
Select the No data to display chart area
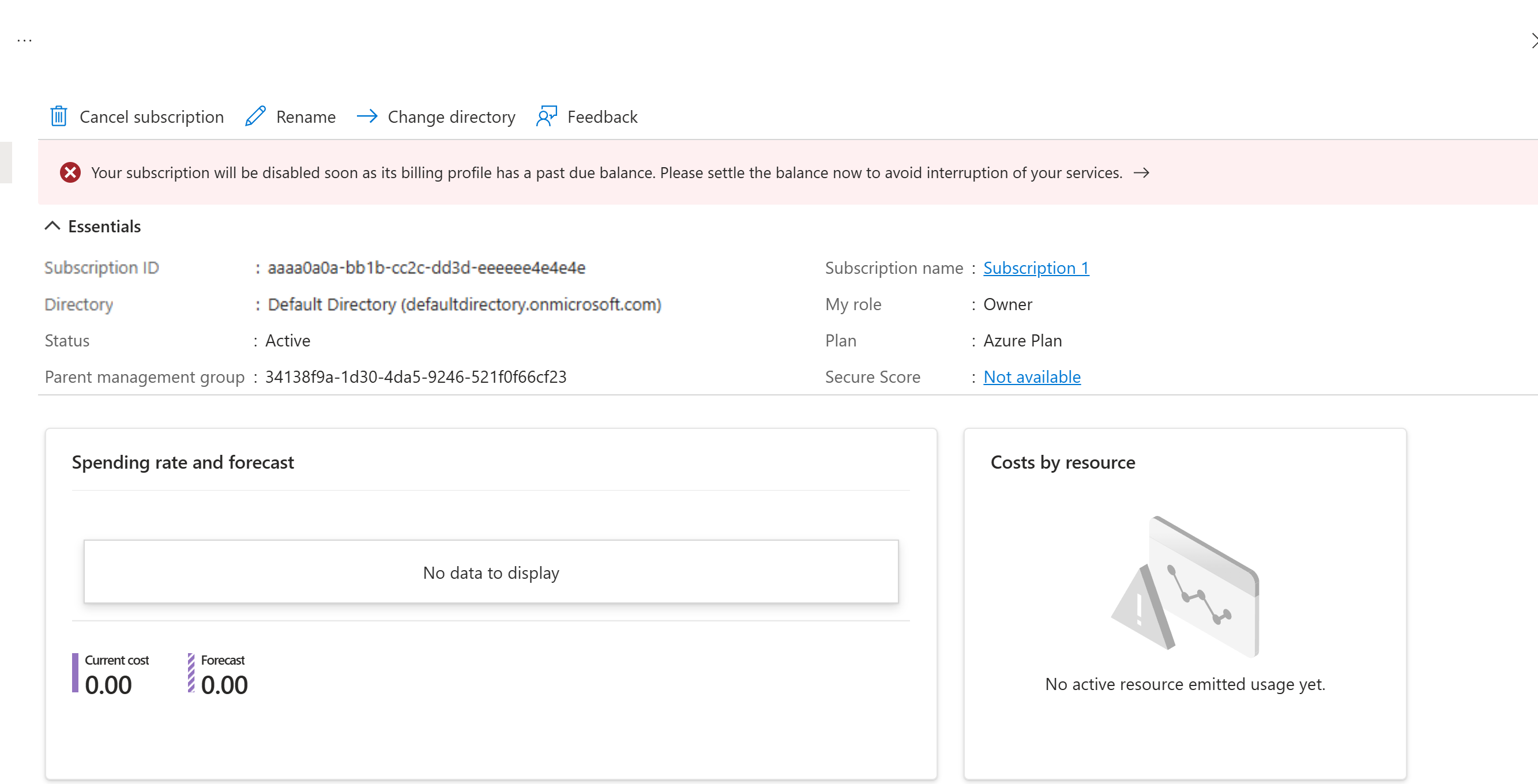pos(491,572)
